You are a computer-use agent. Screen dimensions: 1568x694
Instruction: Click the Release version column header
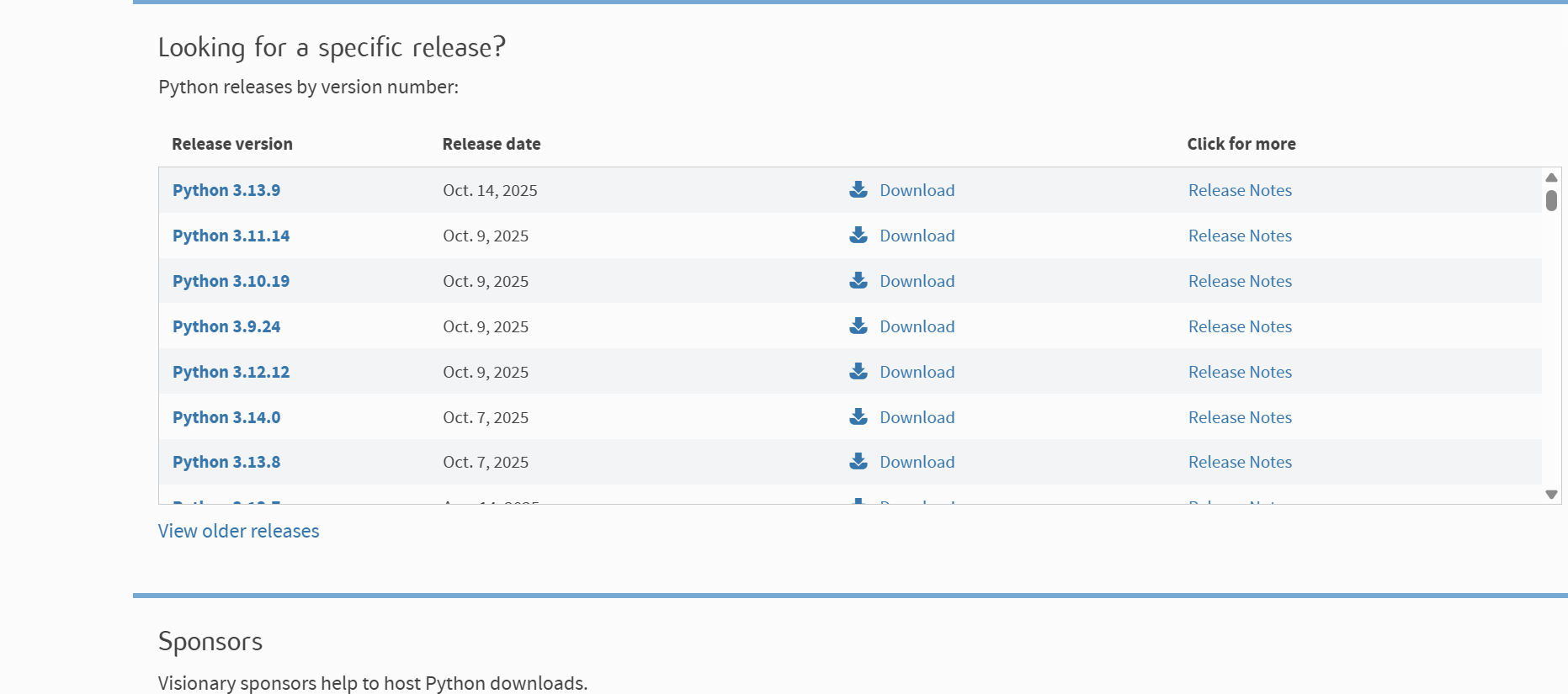click(x=232, y=144)
